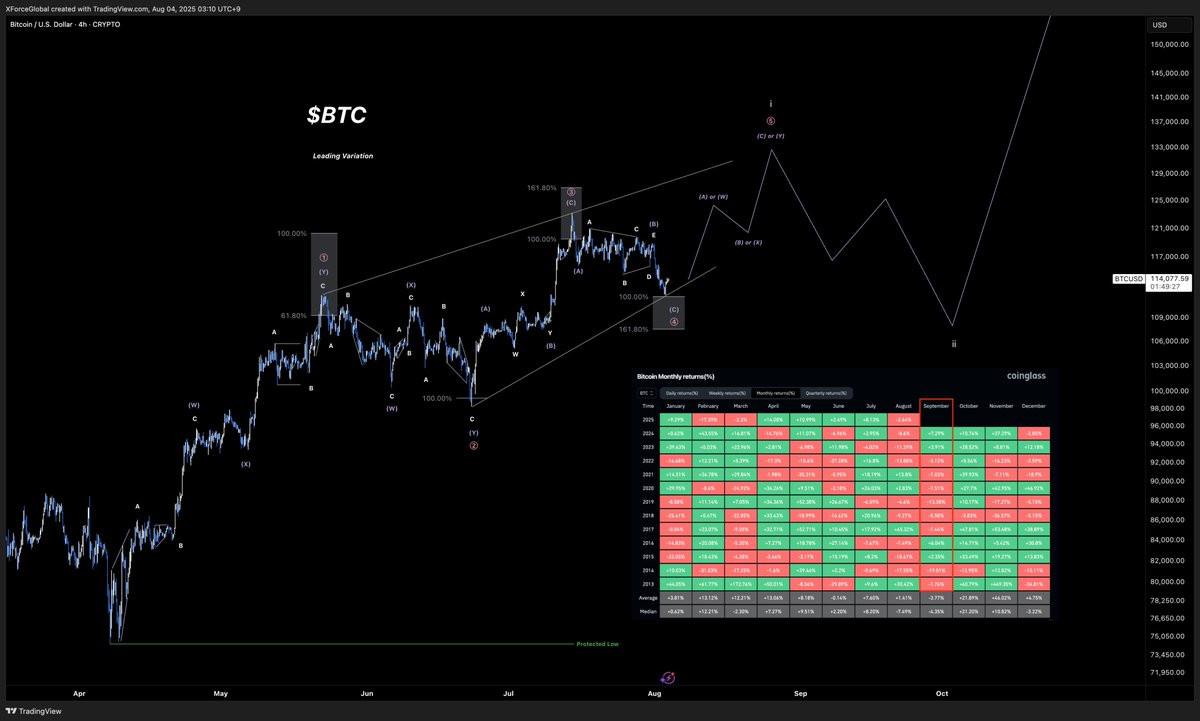Open the BTC coin selector in returns table
Image resolution: width=1200 pixels, height=721 pixels.
[646, 393]
